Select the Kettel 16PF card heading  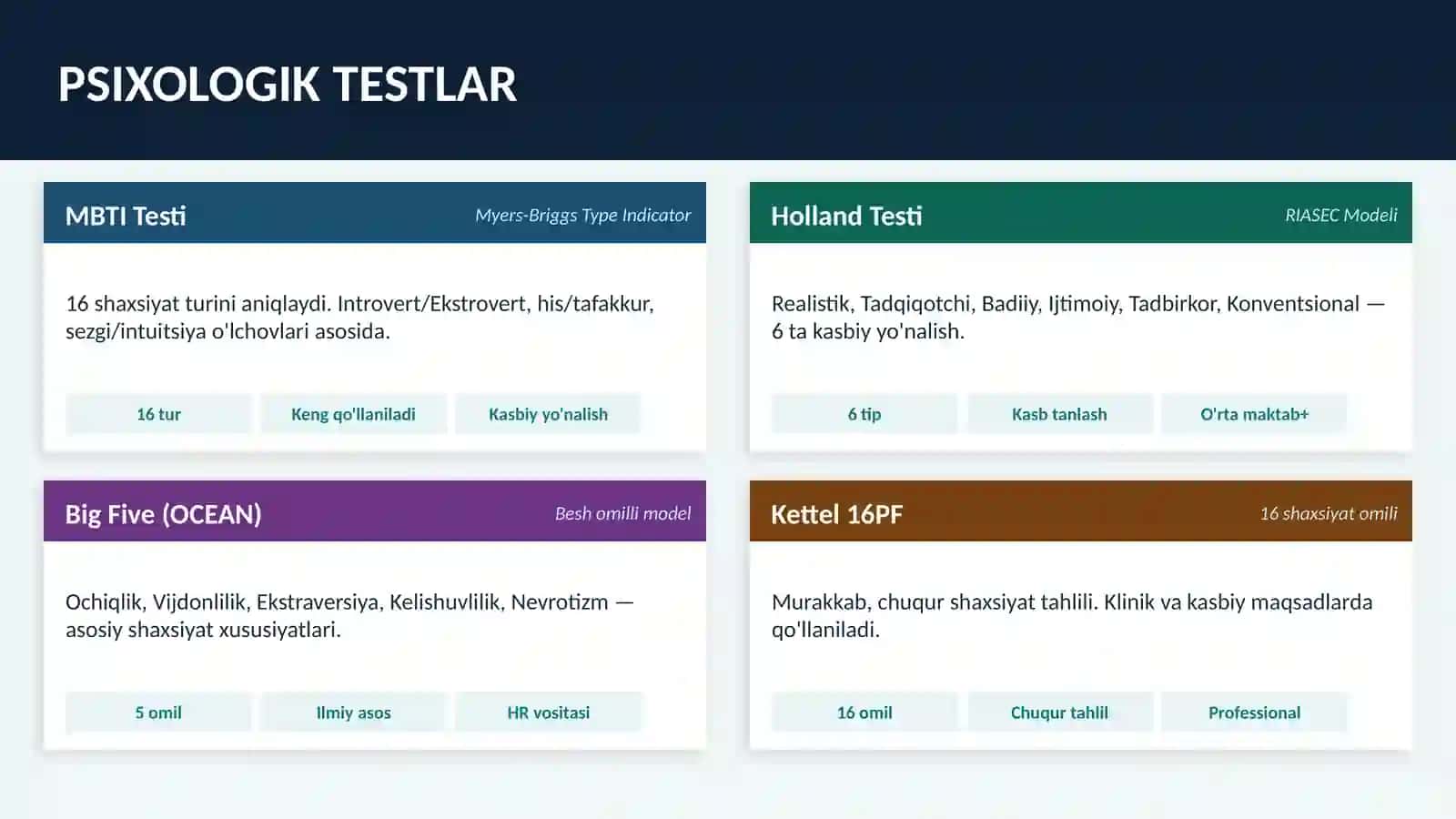(x=837, y=514)
